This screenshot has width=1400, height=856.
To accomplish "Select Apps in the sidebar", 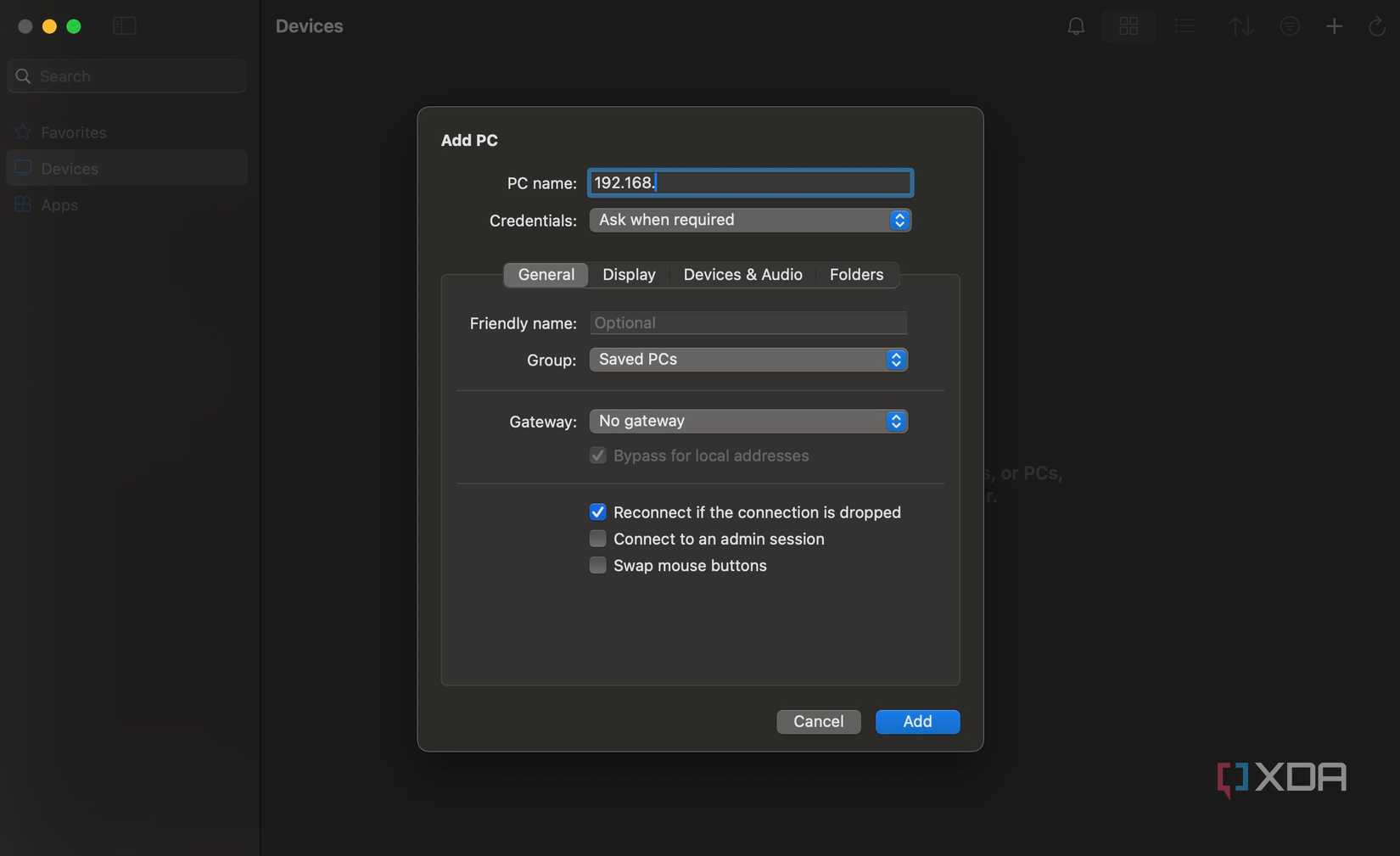I will [59, 204].
